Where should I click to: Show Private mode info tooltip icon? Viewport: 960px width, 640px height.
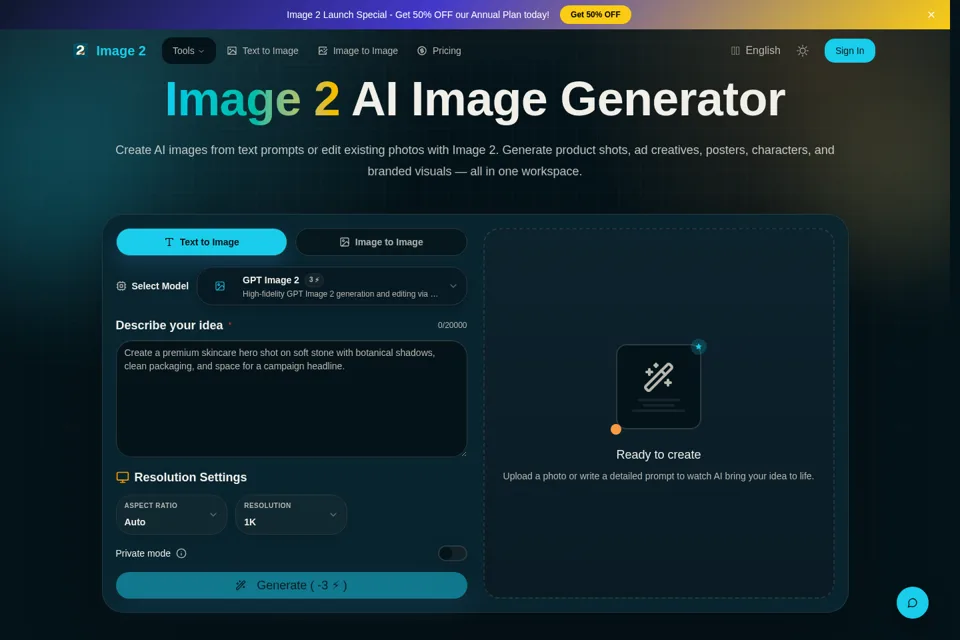click(x=181, y=553)
